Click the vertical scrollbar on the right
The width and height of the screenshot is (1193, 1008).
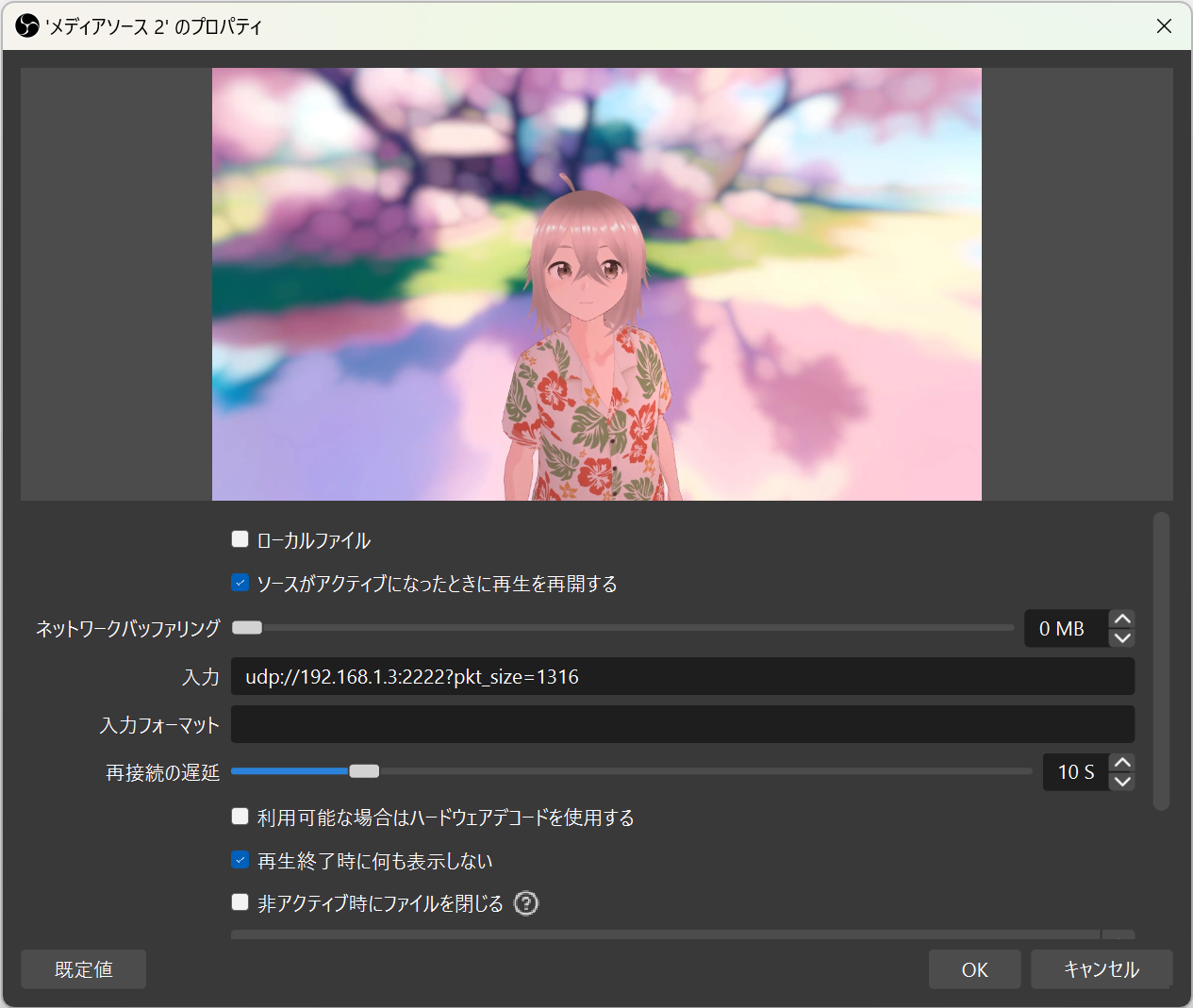(x=1161, y=660)
